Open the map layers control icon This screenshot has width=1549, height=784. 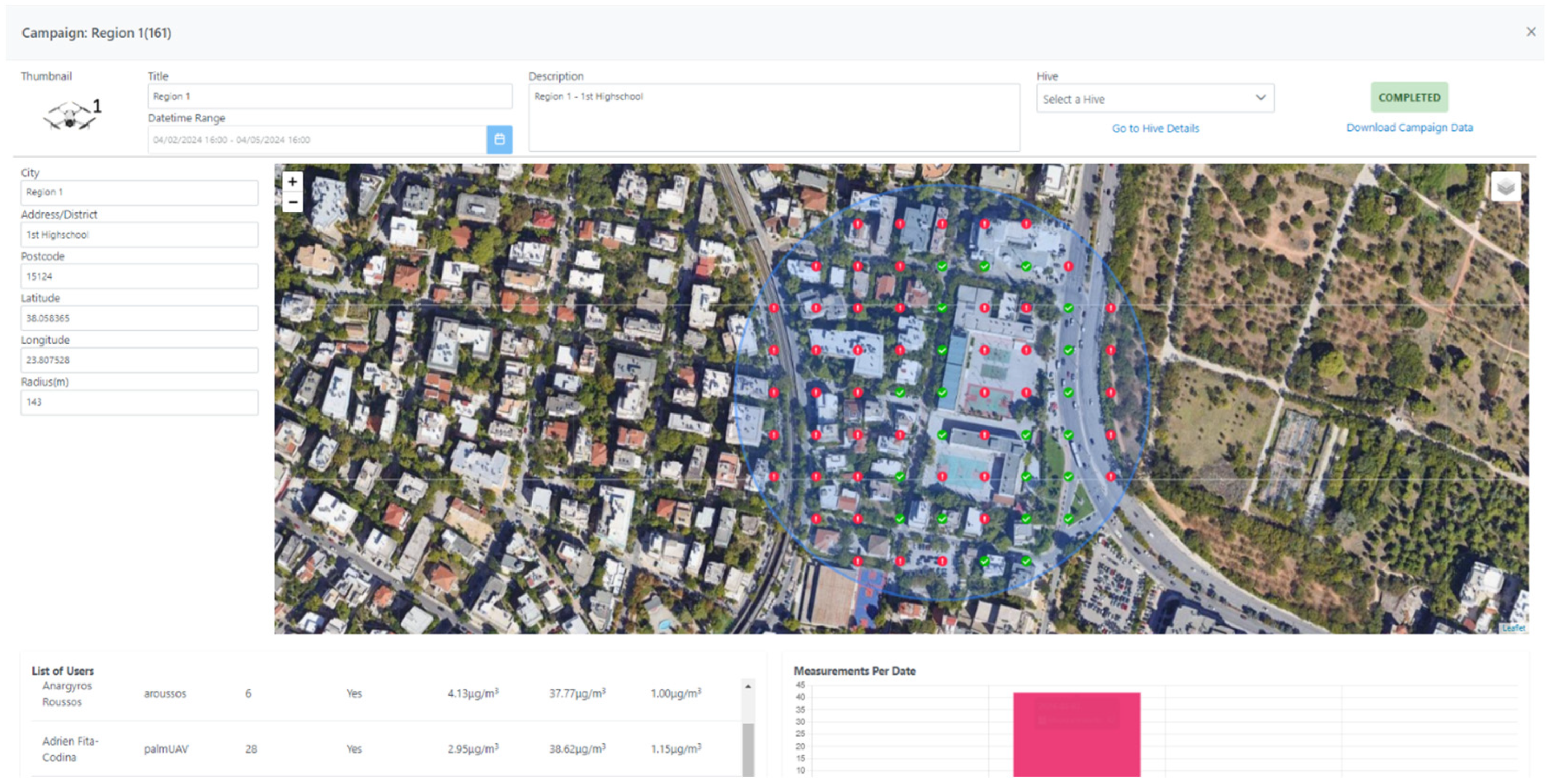[x=1506, y=187]
